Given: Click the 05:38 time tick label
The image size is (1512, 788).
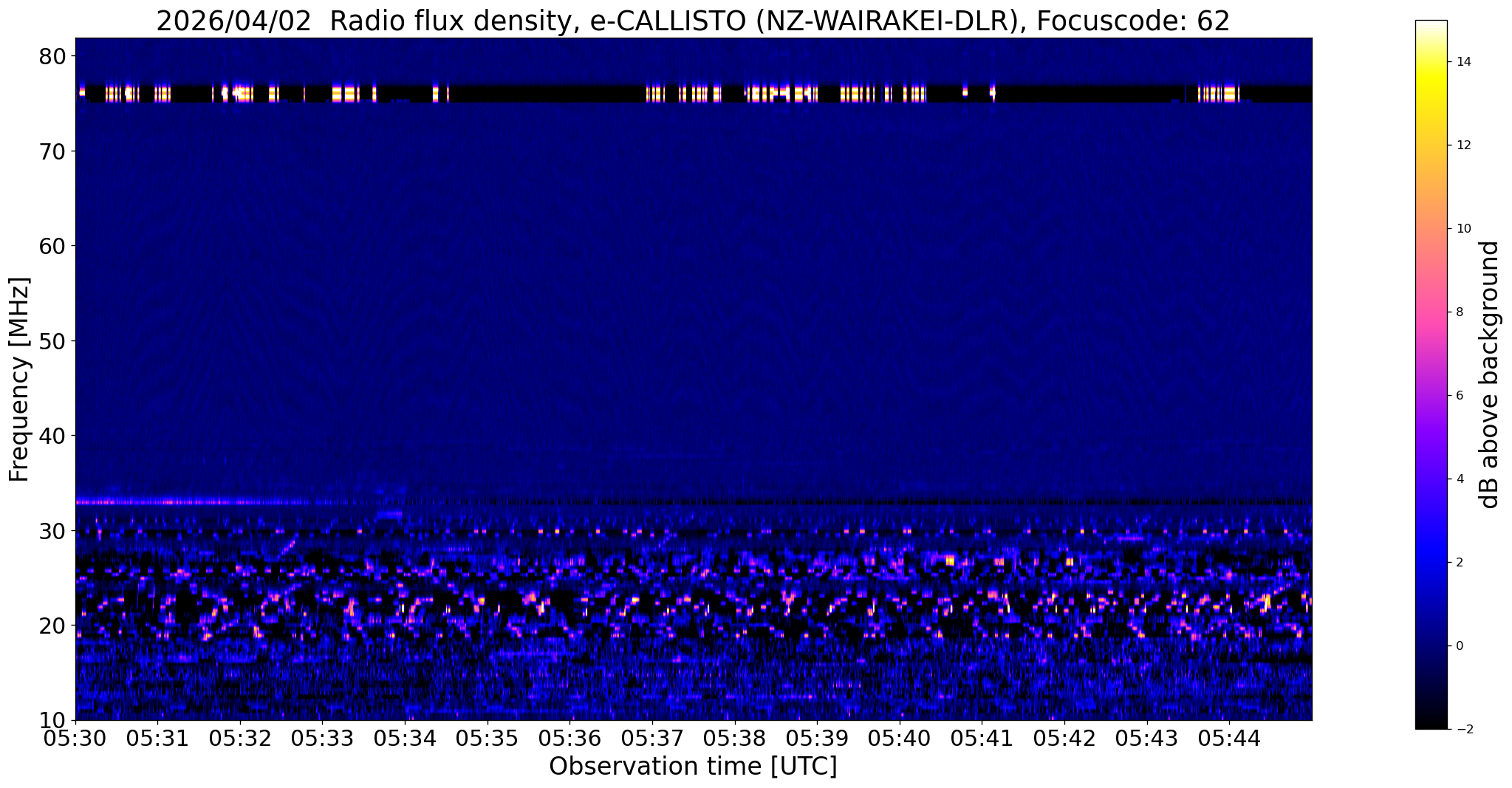Looking at the screenshot, I should pyautogui.click(x=734, y=739).
